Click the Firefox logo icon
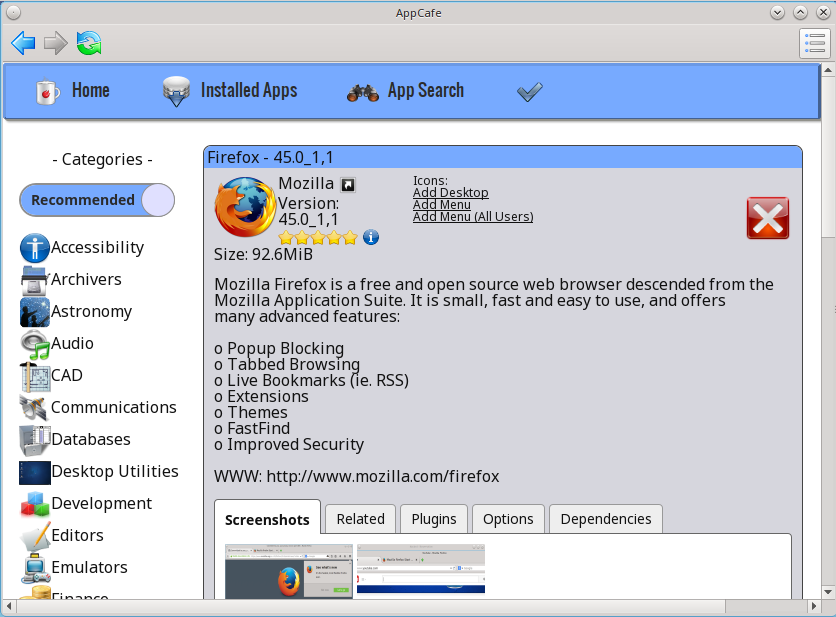 [x=245, y=207]
